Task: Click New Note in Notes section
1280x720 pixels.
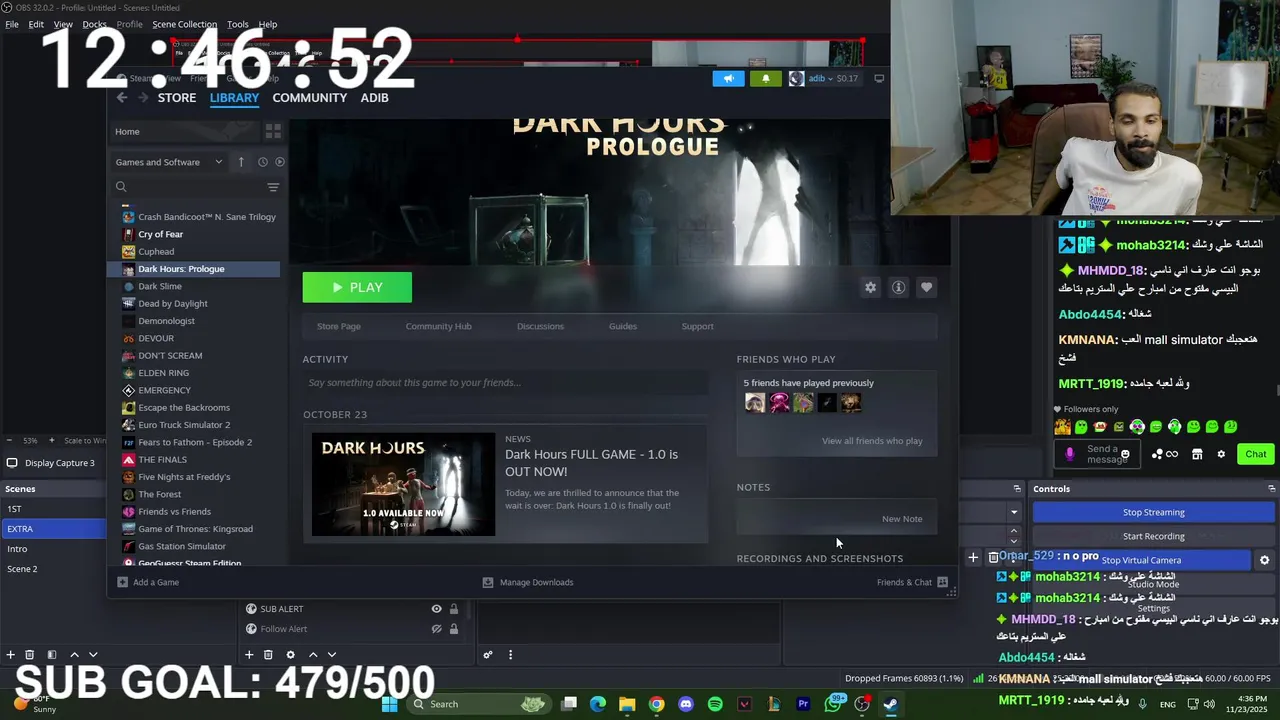Action: point(902,519)
